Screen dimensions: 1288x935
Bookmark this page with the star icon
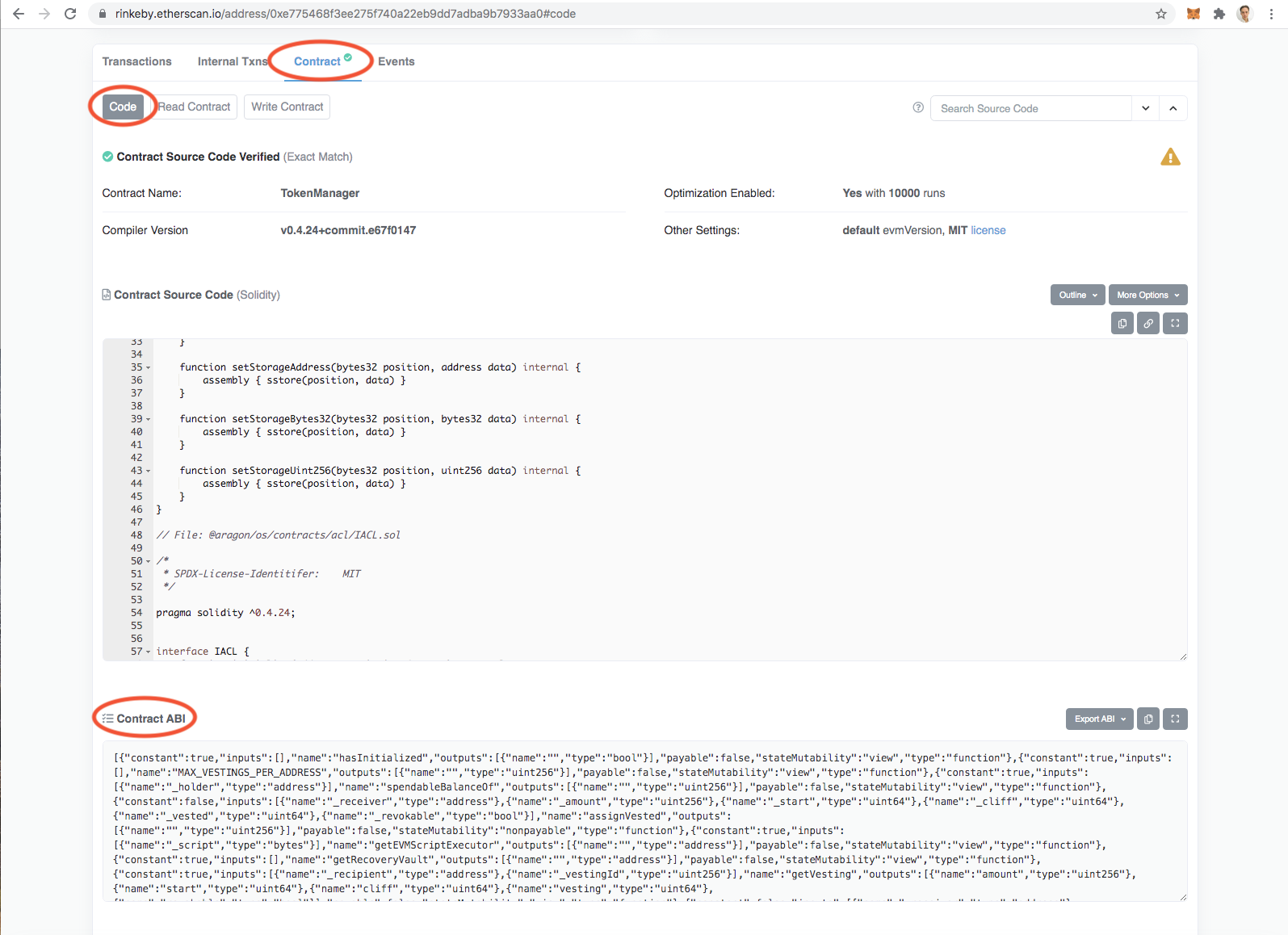tap(1161, 14)
